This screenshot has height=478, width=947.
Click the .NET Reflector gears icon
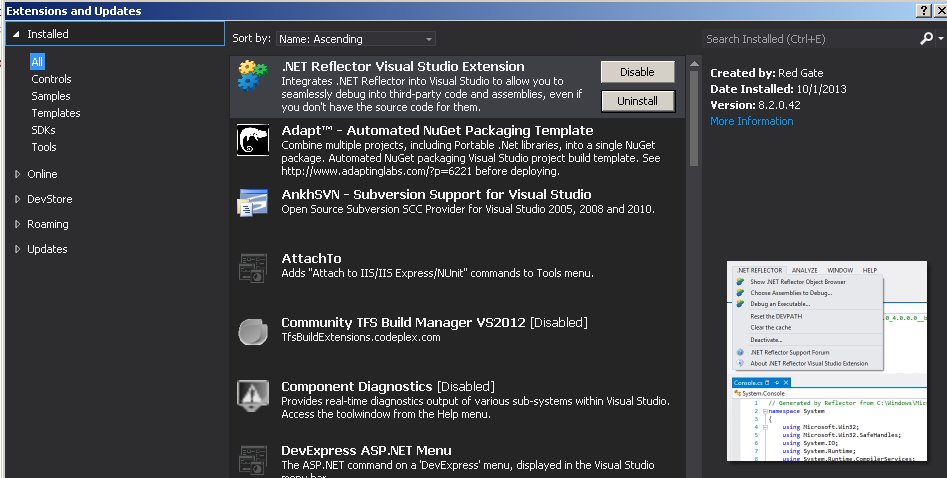(x=252, y=75)
